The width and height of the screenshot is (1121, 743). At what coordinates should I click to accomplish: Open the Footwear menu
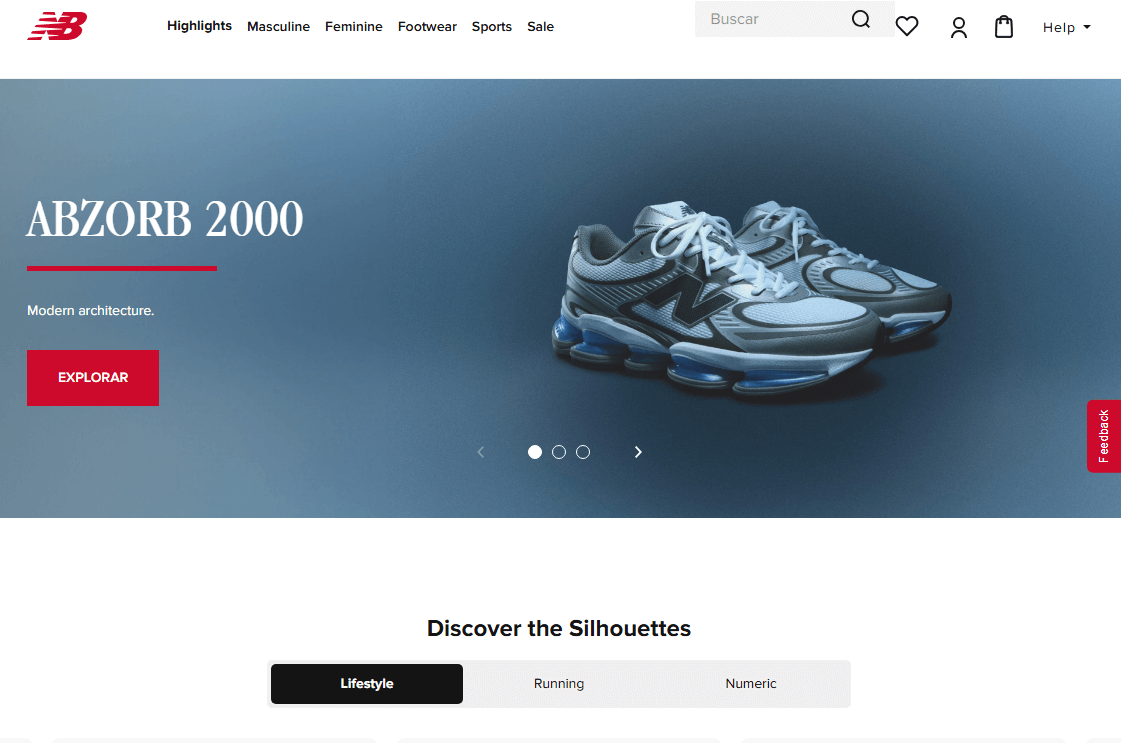tap(427, 26)
